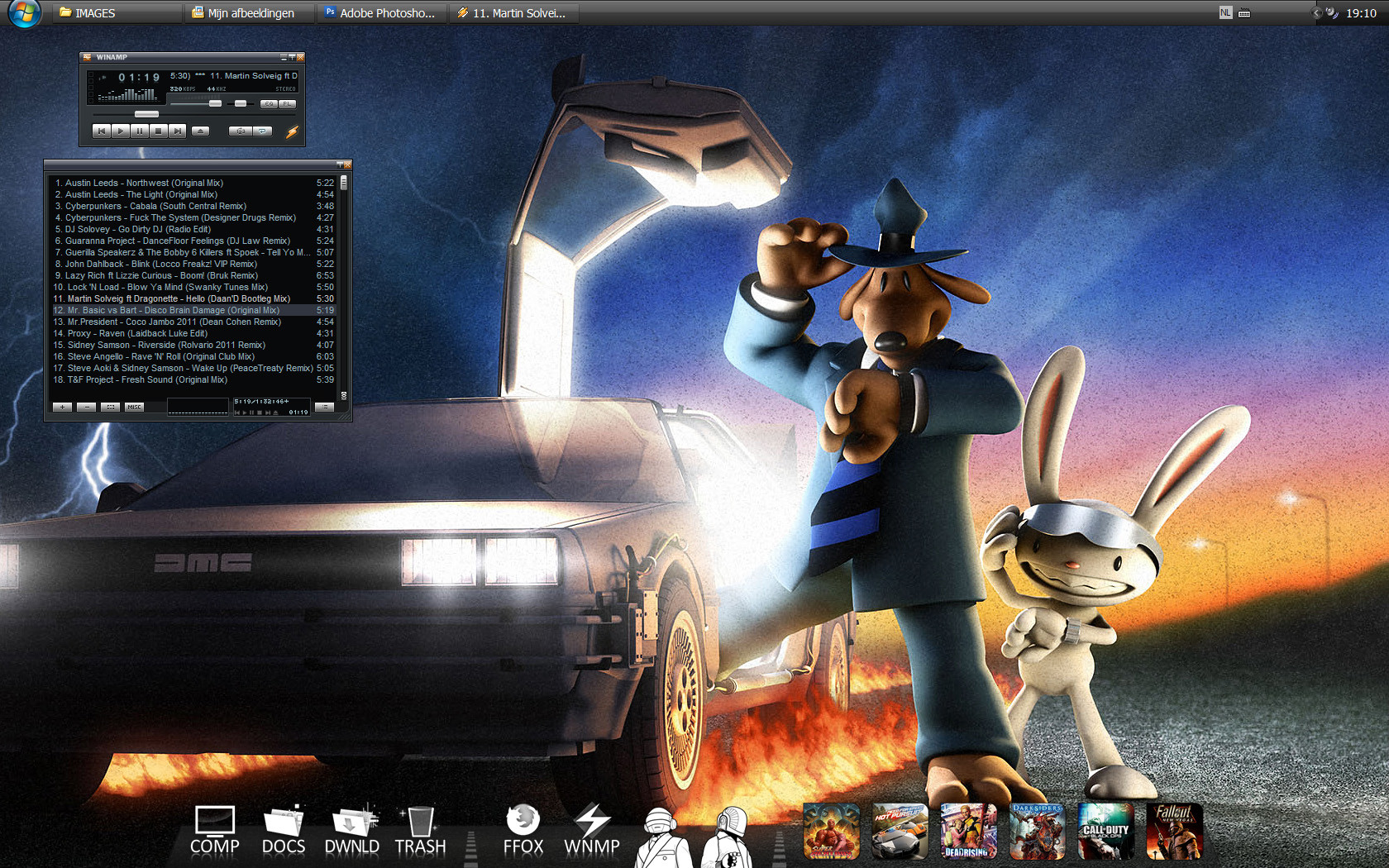The height and width of the screenshot is (868, 1389).
Task: Select "18. T&F Project - Fresh Sound"
Action: point(194,379)
